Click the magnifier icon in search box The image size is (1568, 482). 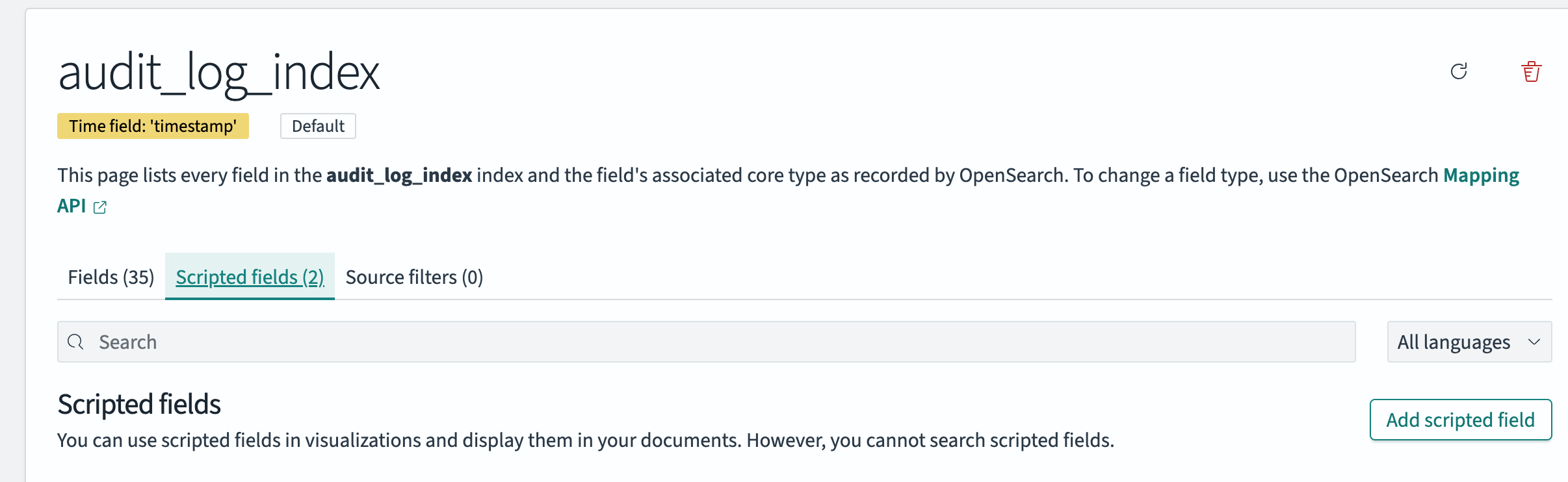[x=76, y=342]
